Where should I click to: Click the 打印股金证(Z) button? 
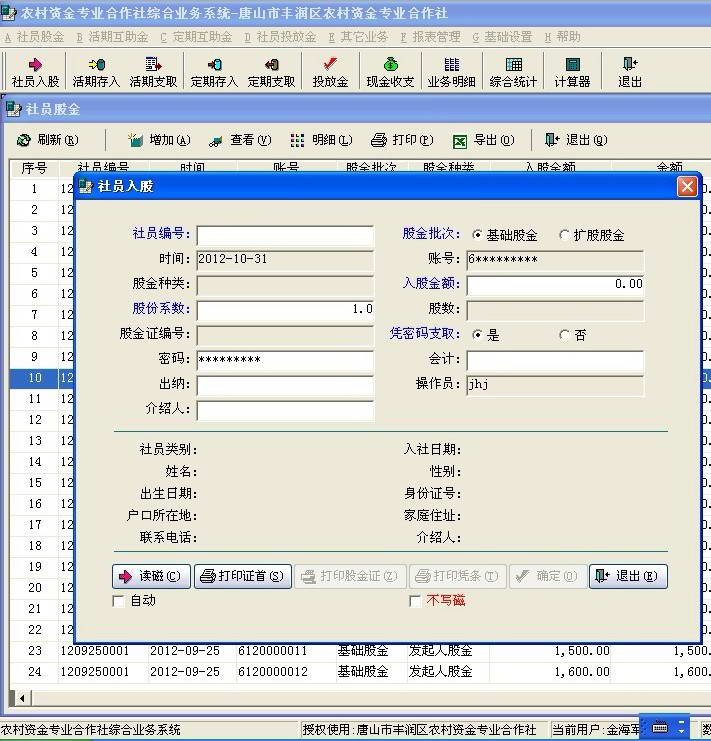coord(350,576)
